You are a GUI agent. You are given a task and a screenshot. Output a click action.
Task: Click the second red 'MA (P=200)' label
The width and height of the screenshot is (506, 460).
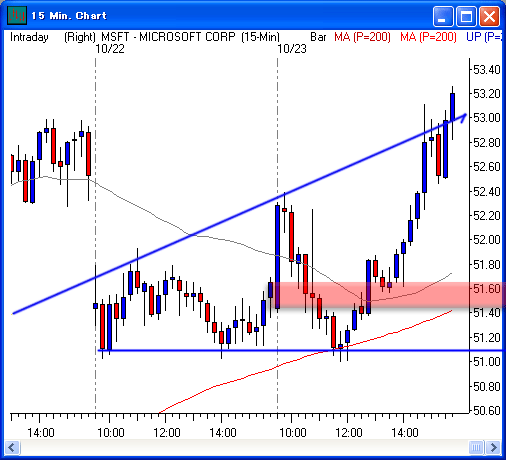[428, 37]
